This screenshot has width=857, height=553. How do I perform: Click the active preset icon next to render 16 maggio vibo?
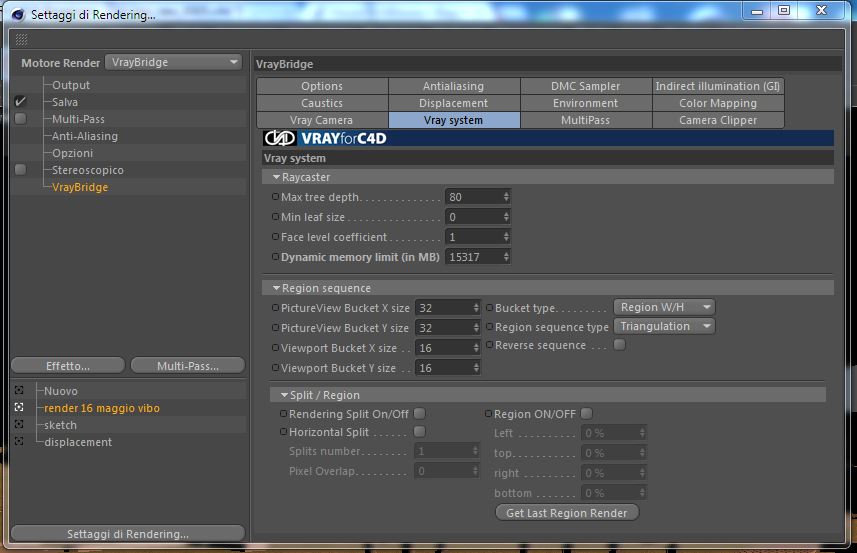click(x=19, y=407)
